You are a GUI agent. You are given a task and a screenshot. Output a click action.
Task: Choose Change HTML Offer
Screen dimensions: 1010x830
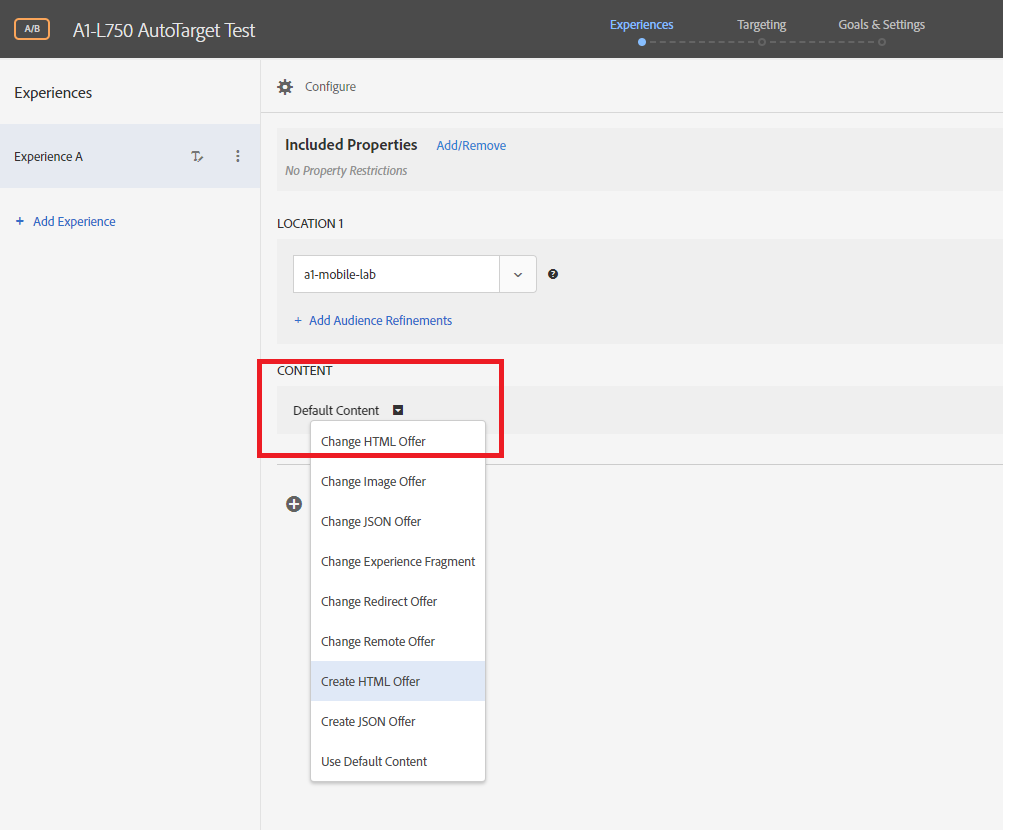pos(398,442)
